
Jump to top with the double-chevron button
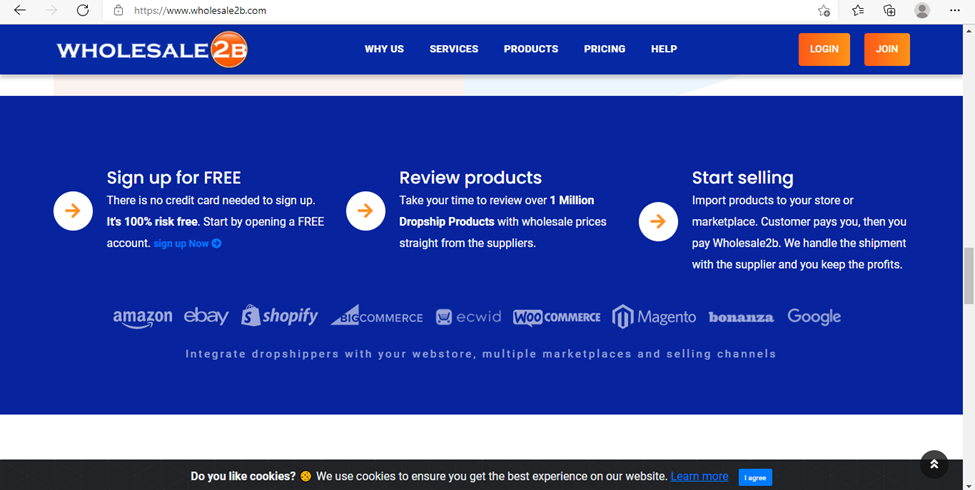click(x=934, y=464)
